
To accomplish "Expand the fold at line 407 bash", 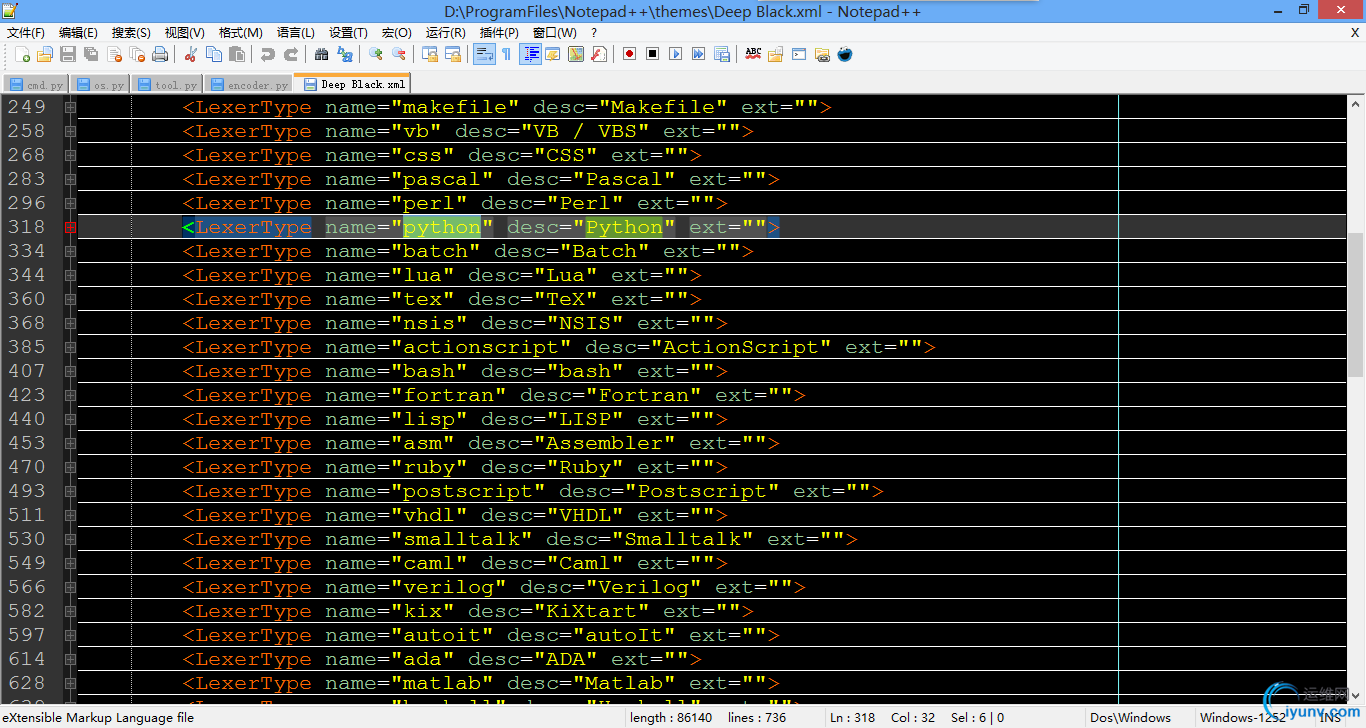I will (x=70, y=371).
